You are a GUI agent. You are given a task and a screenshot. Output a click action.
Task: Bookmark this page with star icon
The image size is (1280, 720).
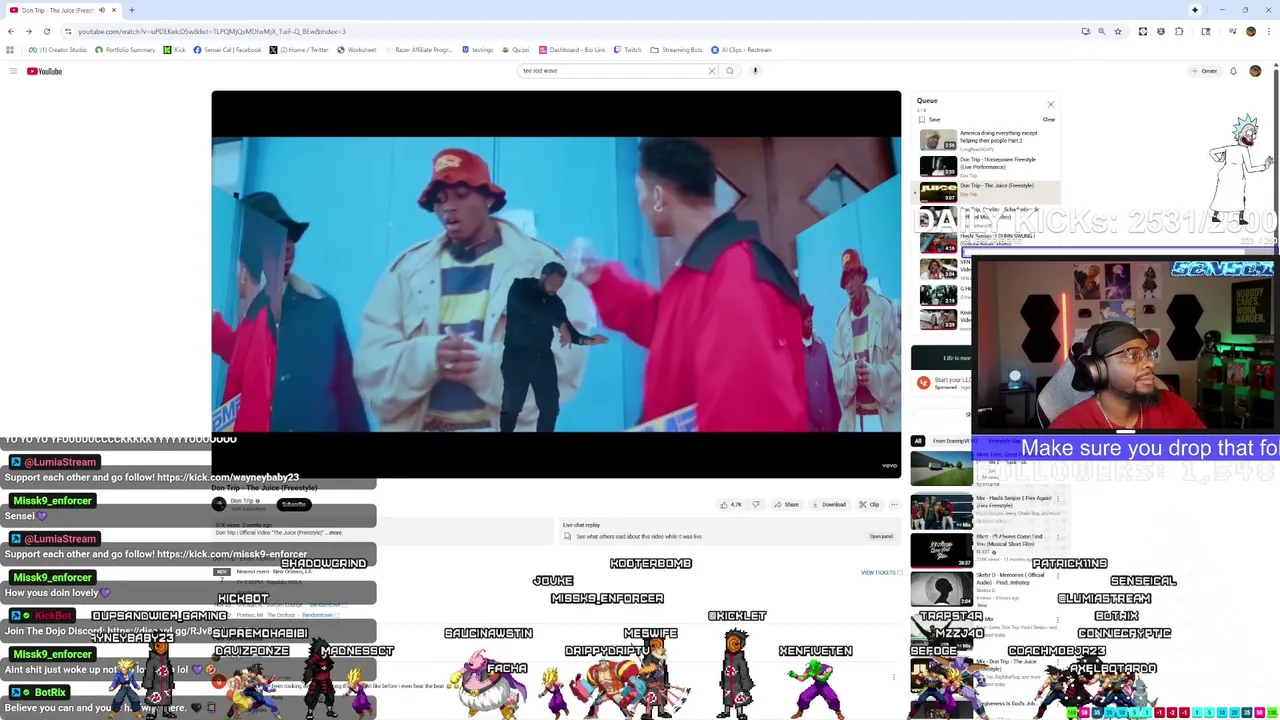pyautogui.click(x=1118, y=31)
